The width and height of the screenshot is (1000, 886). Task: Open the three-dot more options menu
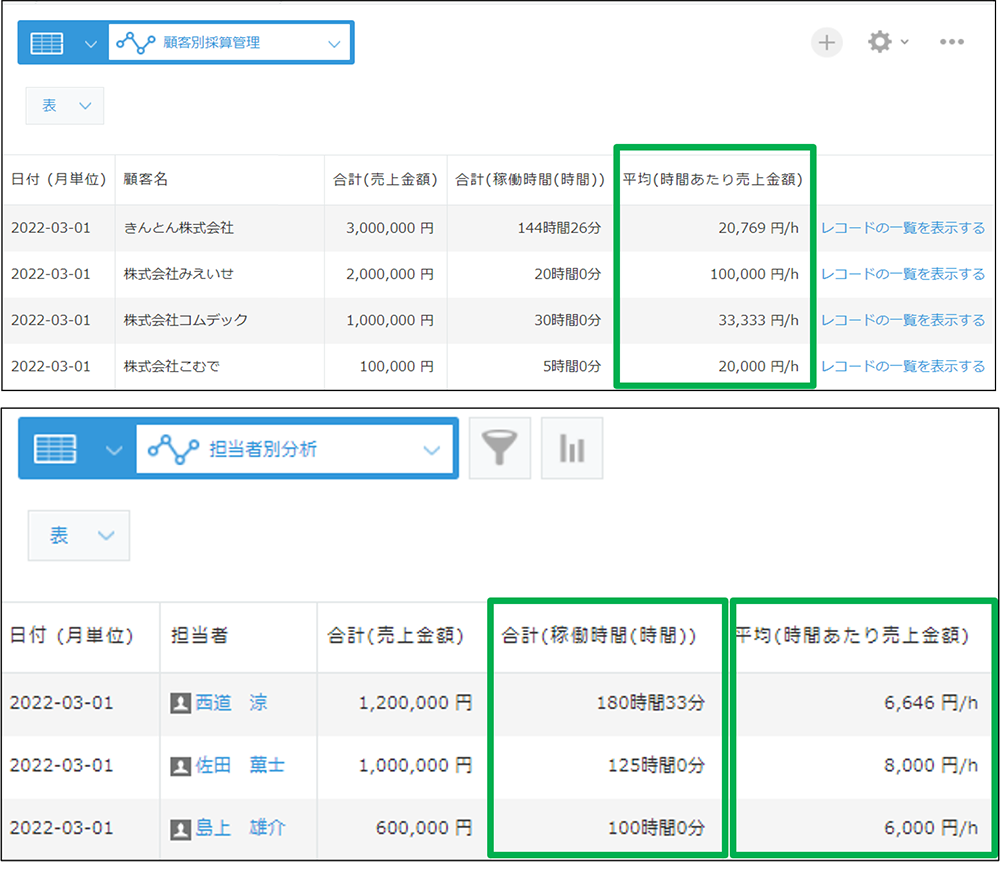click(951, 42)
